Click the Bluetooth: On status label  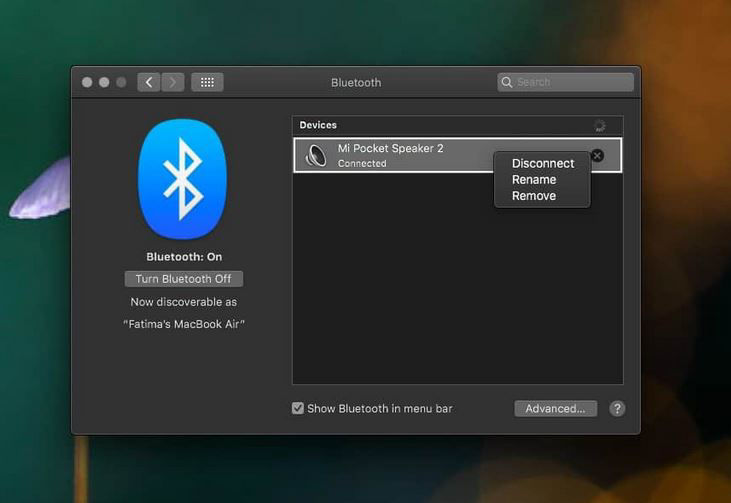(x=184, y=257)
